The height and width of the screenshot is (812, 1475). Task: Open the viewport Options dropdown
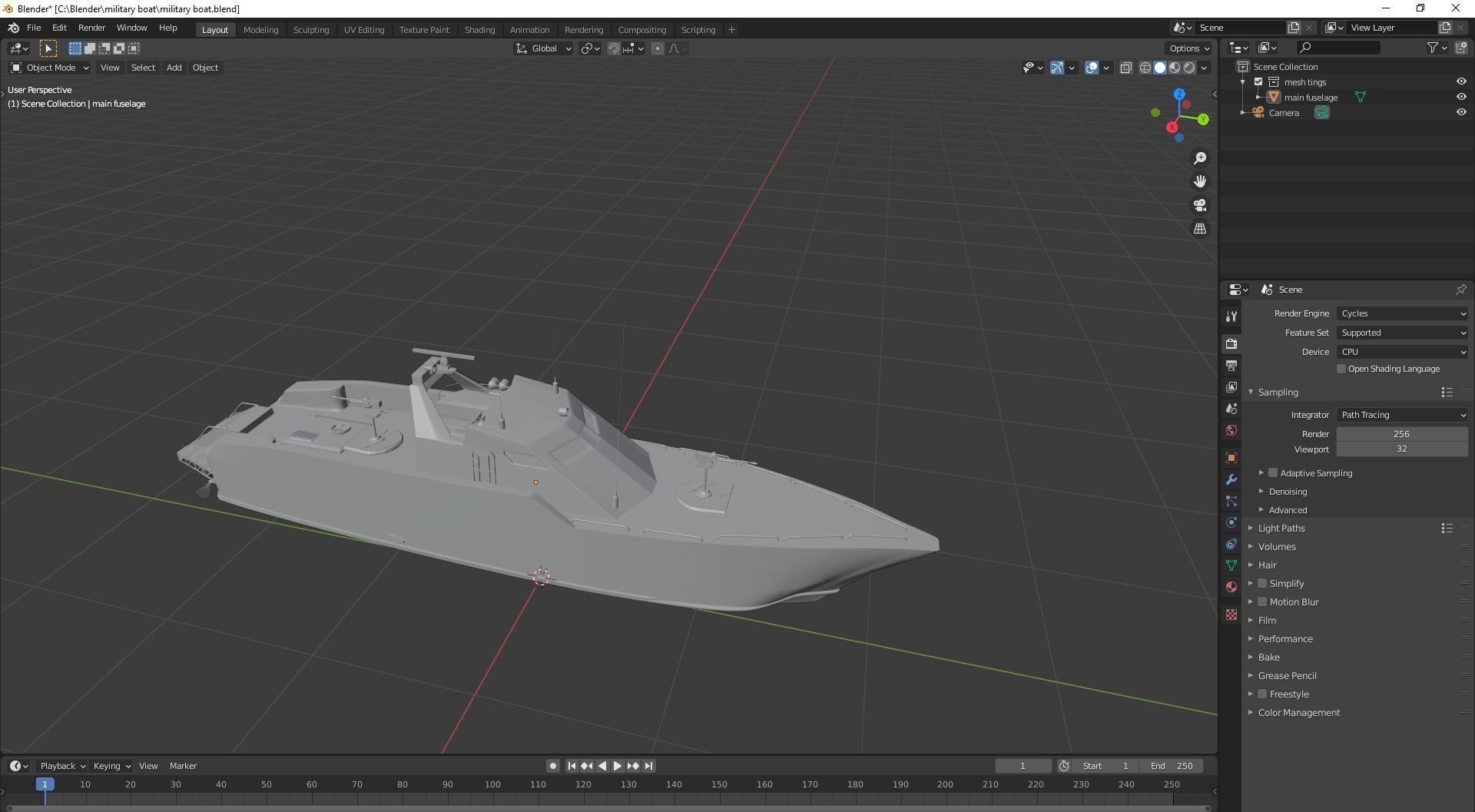1189,48
